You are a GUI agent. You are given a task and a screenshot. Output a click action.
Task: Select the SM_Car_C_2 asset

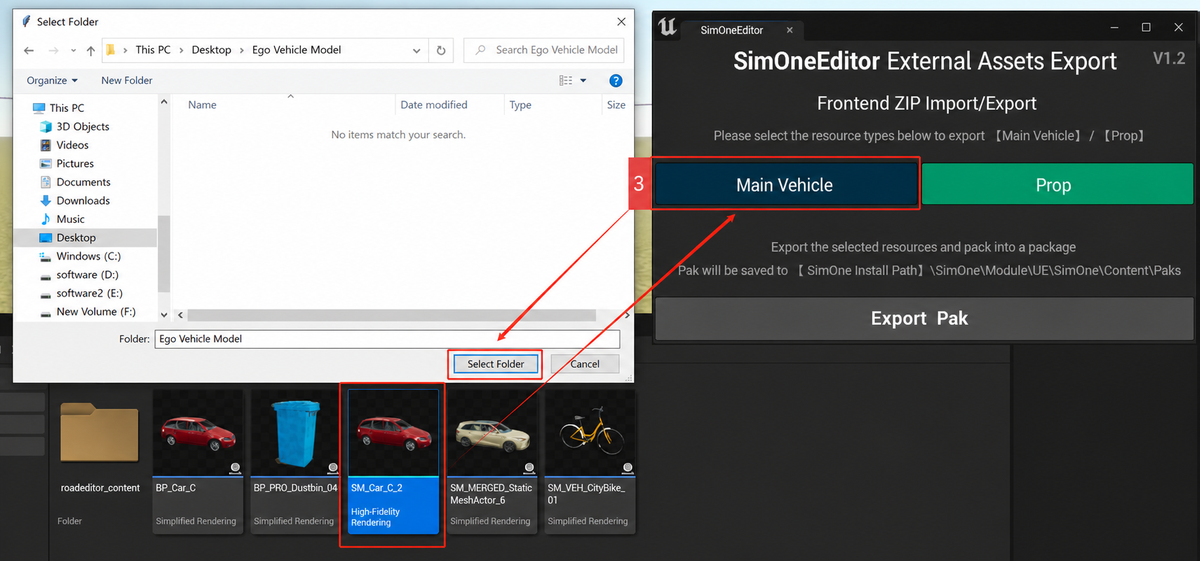click(393, 461)
